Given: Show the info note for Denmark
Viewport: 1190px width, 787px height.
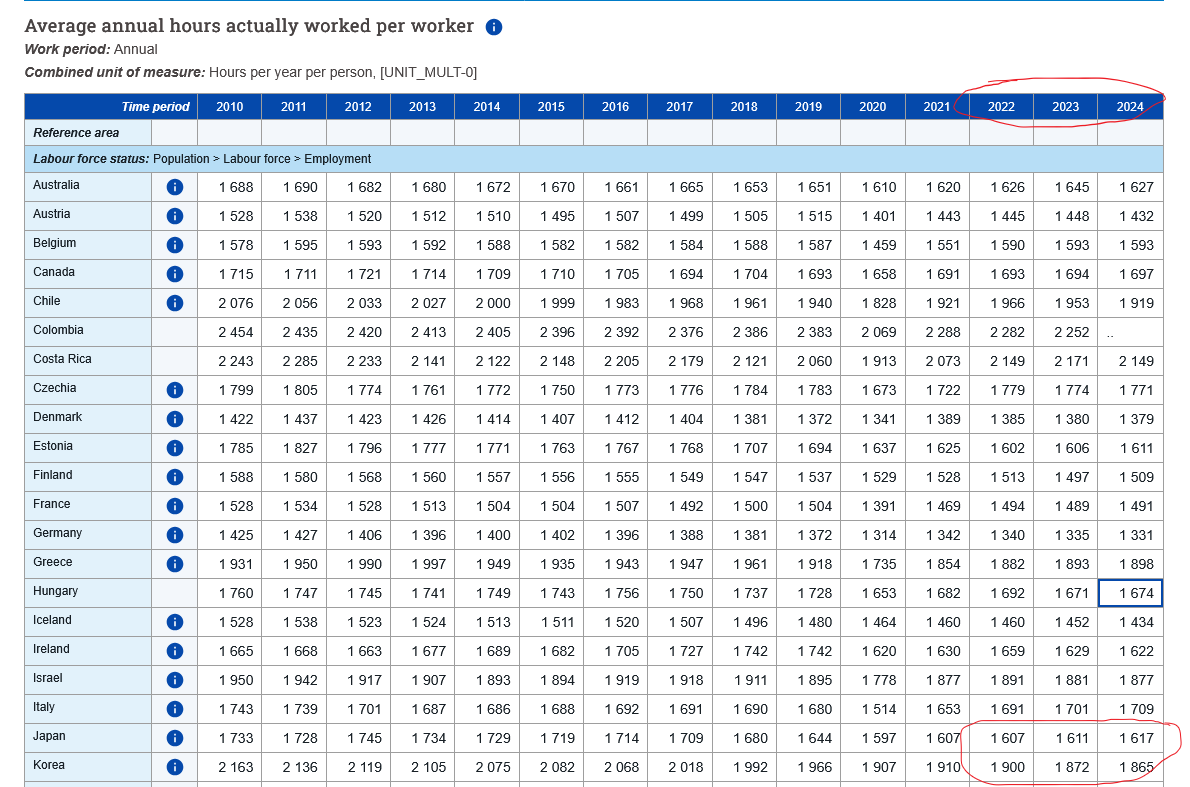Looking at the screenshot, I should point(175,419).
